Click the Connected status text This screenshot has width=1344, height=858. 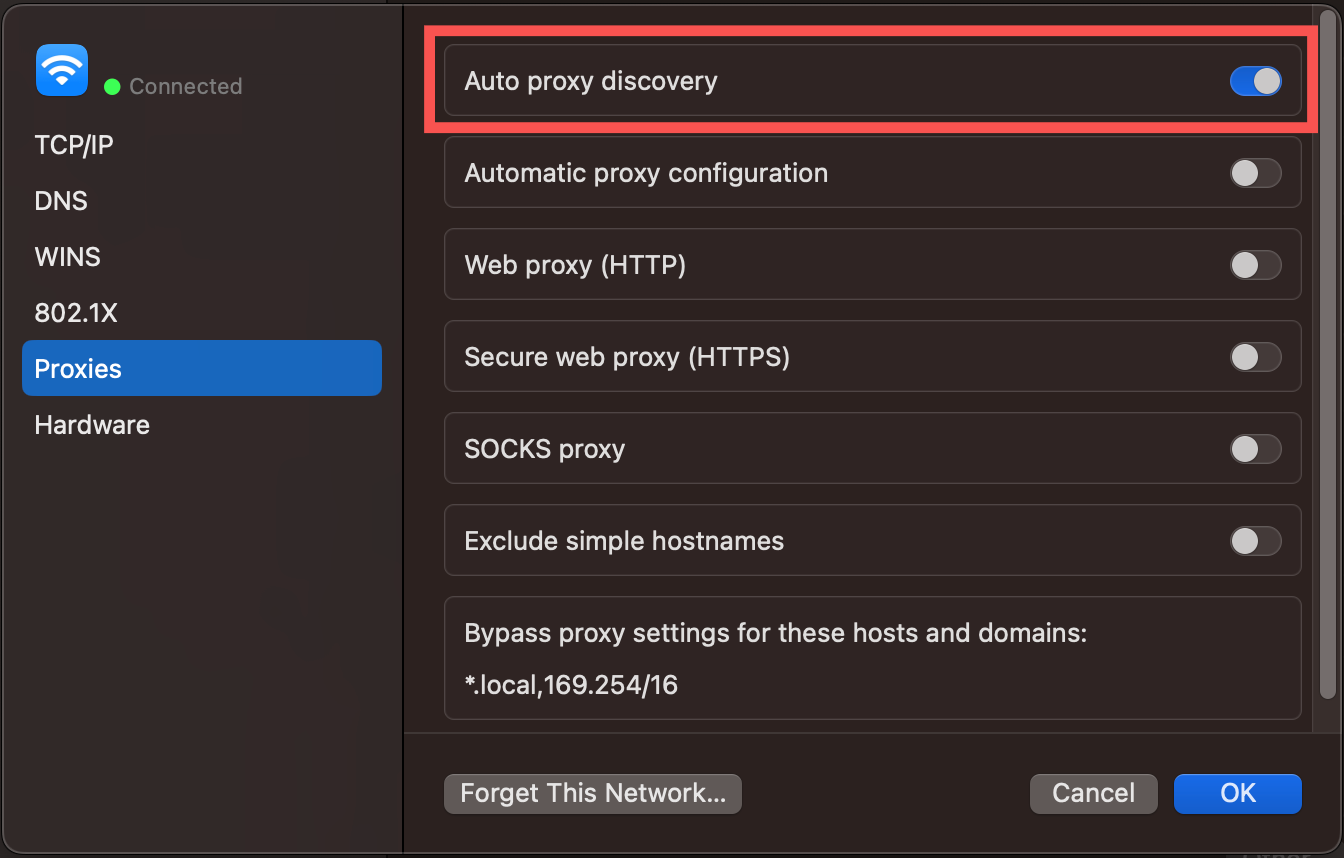pyautogui.click(x=186, y=87)
